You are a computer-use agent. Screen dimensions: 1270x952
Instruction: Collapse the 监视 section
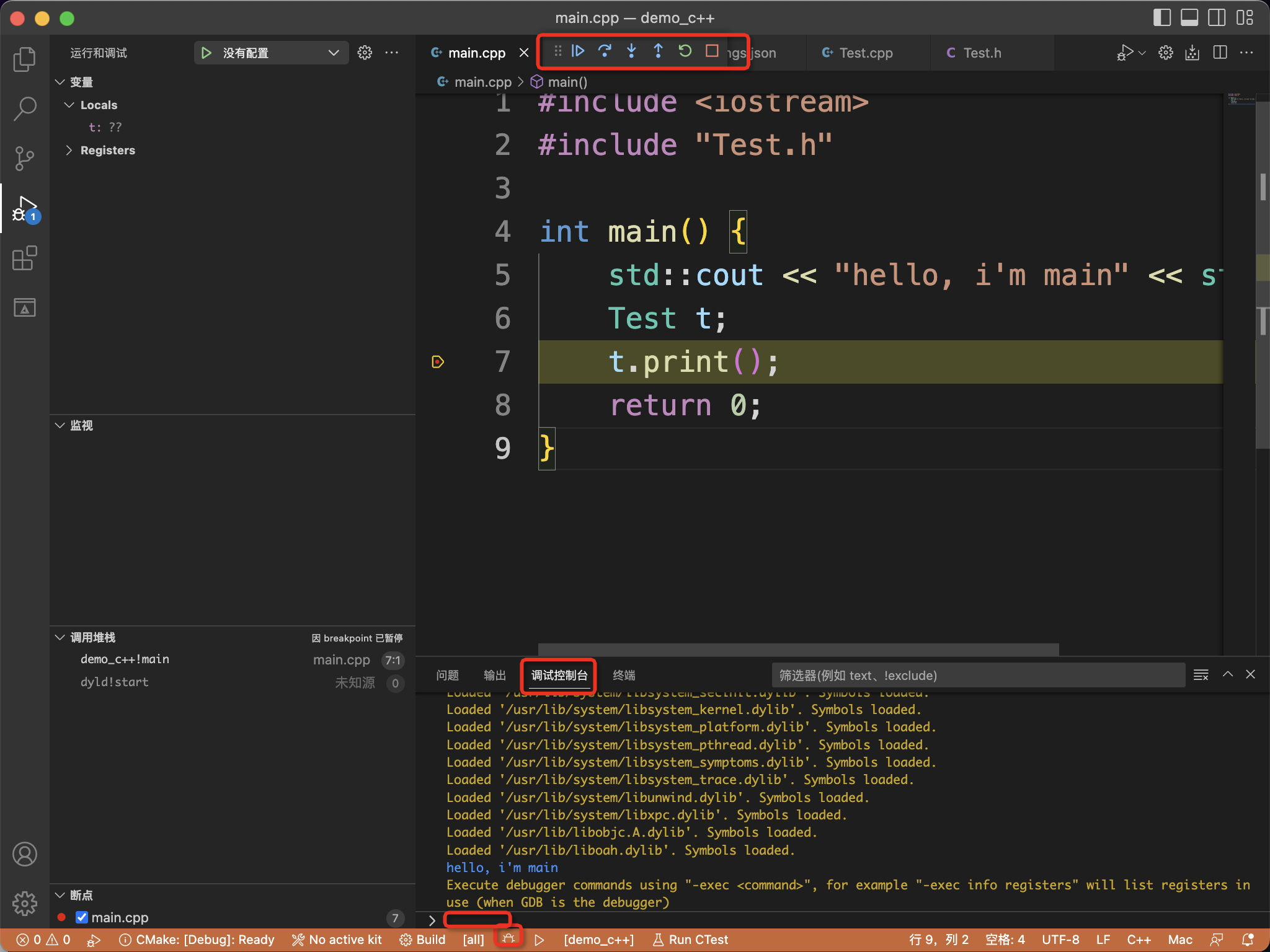click(x=60, y=425)
